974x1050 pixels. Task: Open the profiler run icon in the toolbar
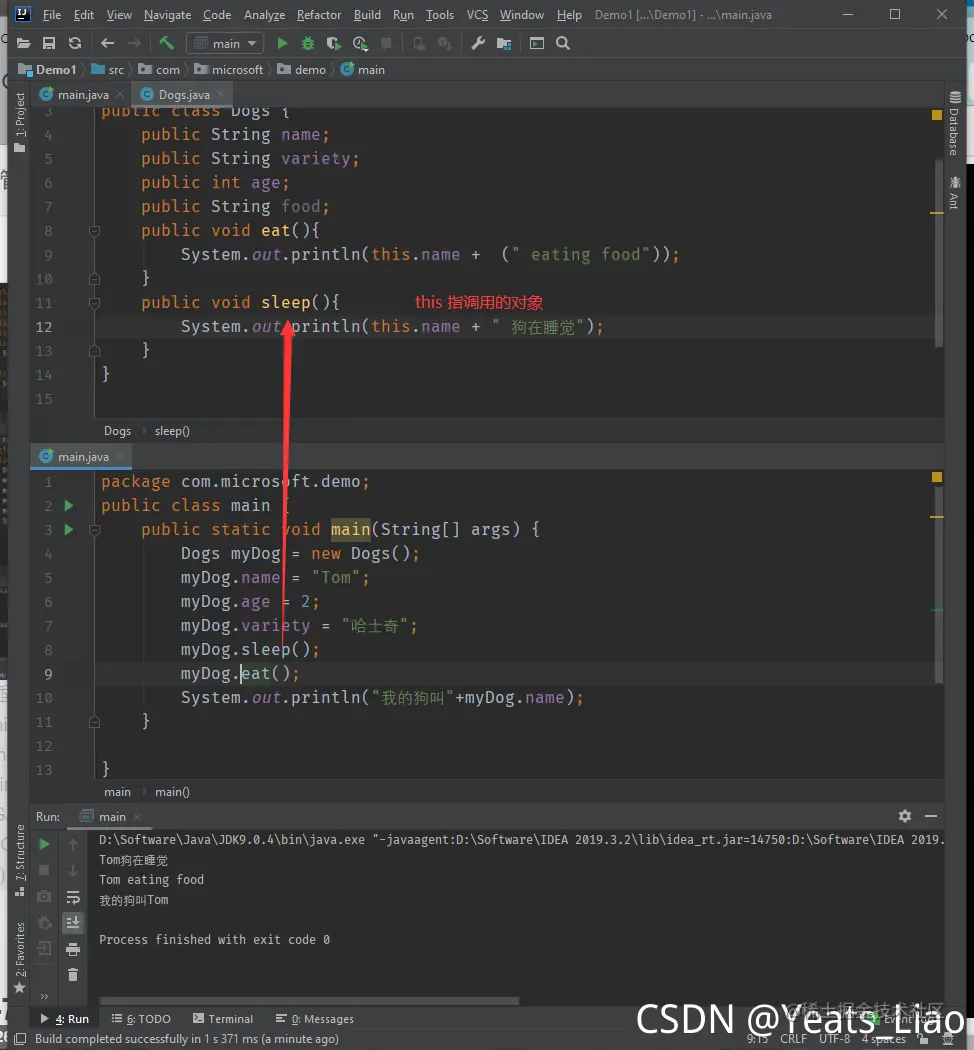coord(360,44)
